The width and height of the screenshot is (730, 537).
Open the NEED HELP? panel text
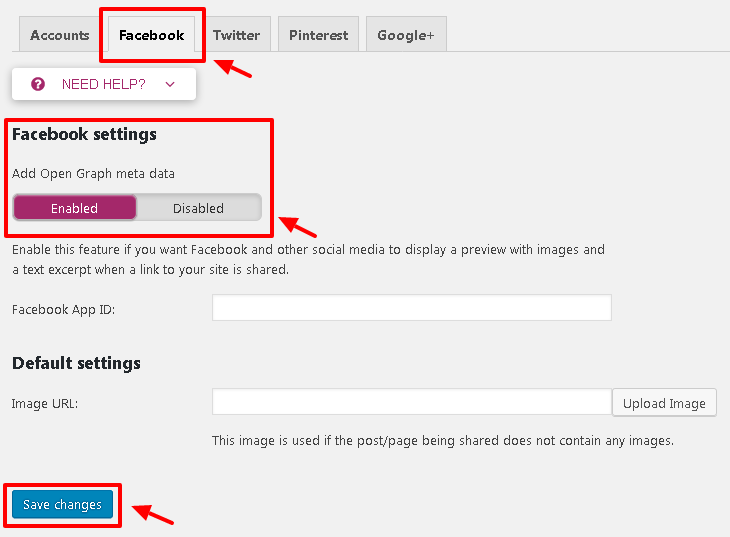point(103,84)
